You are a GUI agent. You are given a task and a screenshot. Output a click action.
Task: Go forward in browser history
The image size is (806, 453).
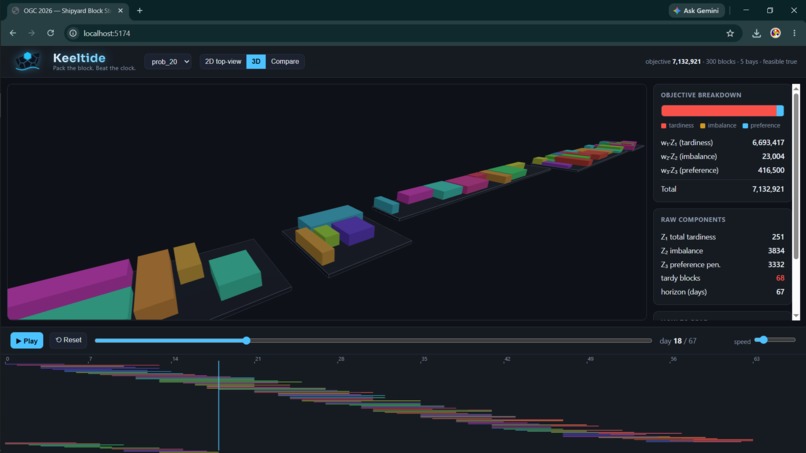point(31,33)
